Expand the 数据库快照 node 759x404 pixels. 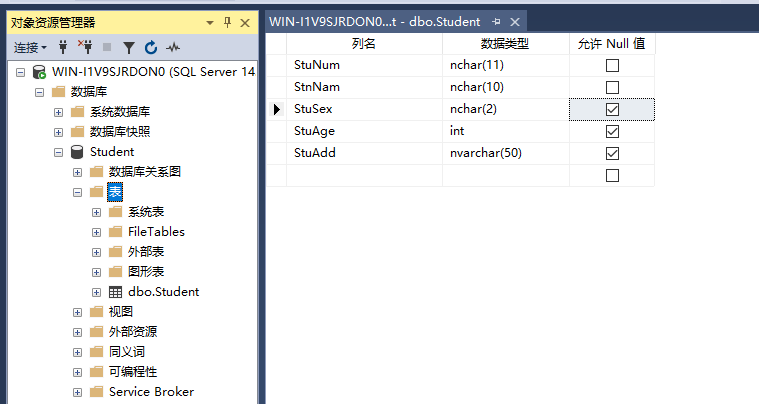pos(58,132)
